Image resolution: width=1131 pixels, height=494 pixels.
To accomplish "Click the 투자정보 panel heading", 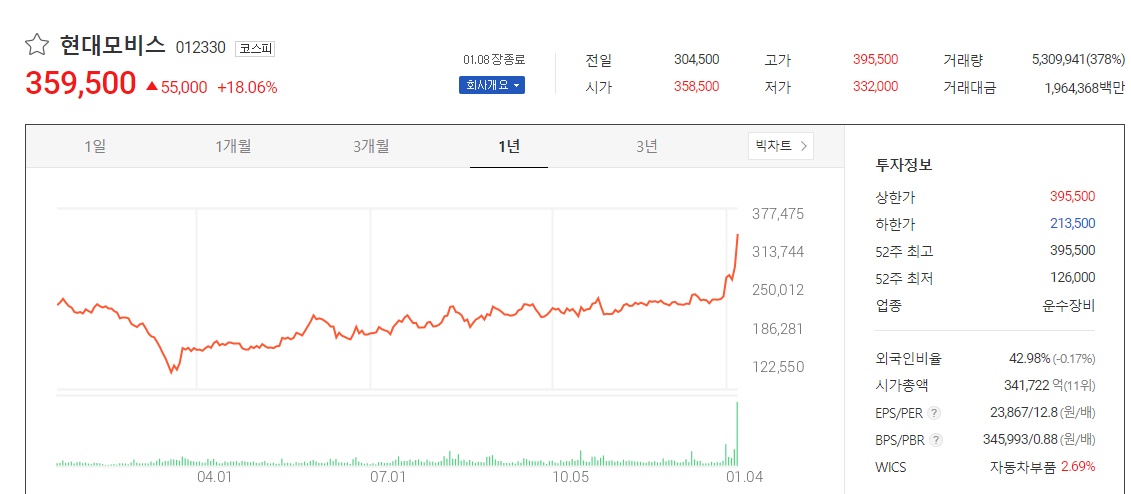I will [904, 164].
